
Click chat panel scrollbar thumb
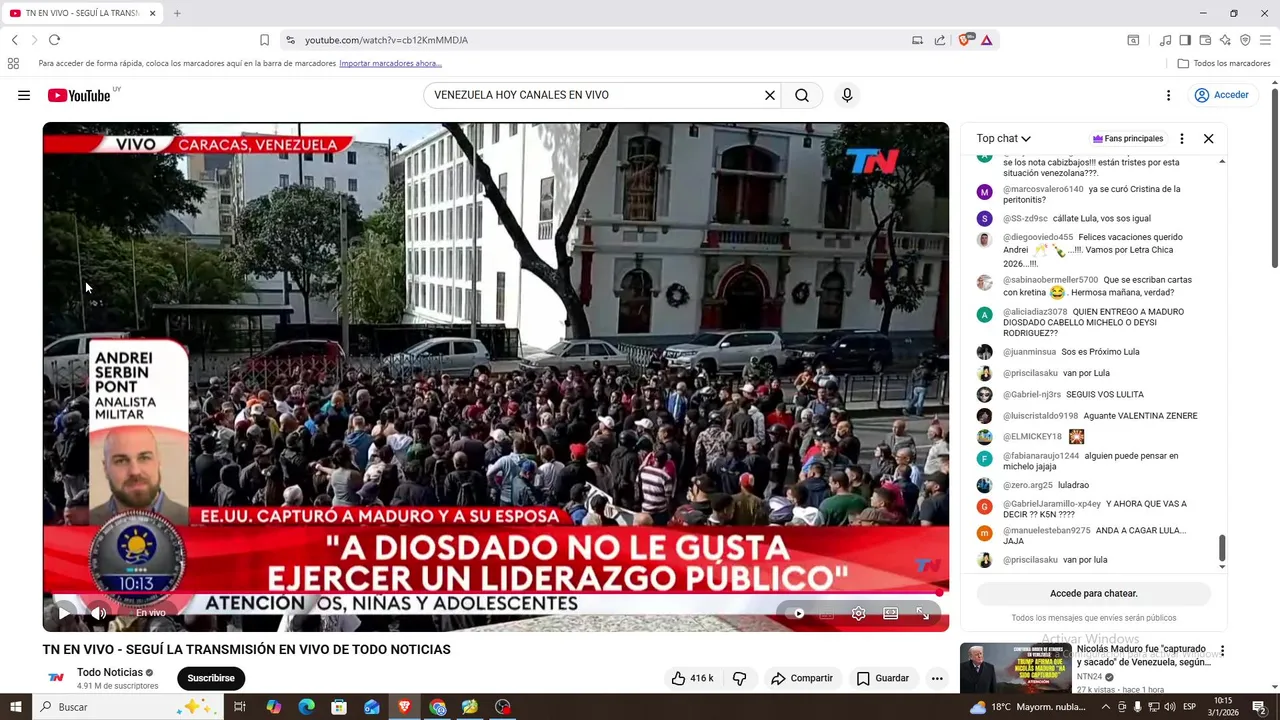[1222, 548]
